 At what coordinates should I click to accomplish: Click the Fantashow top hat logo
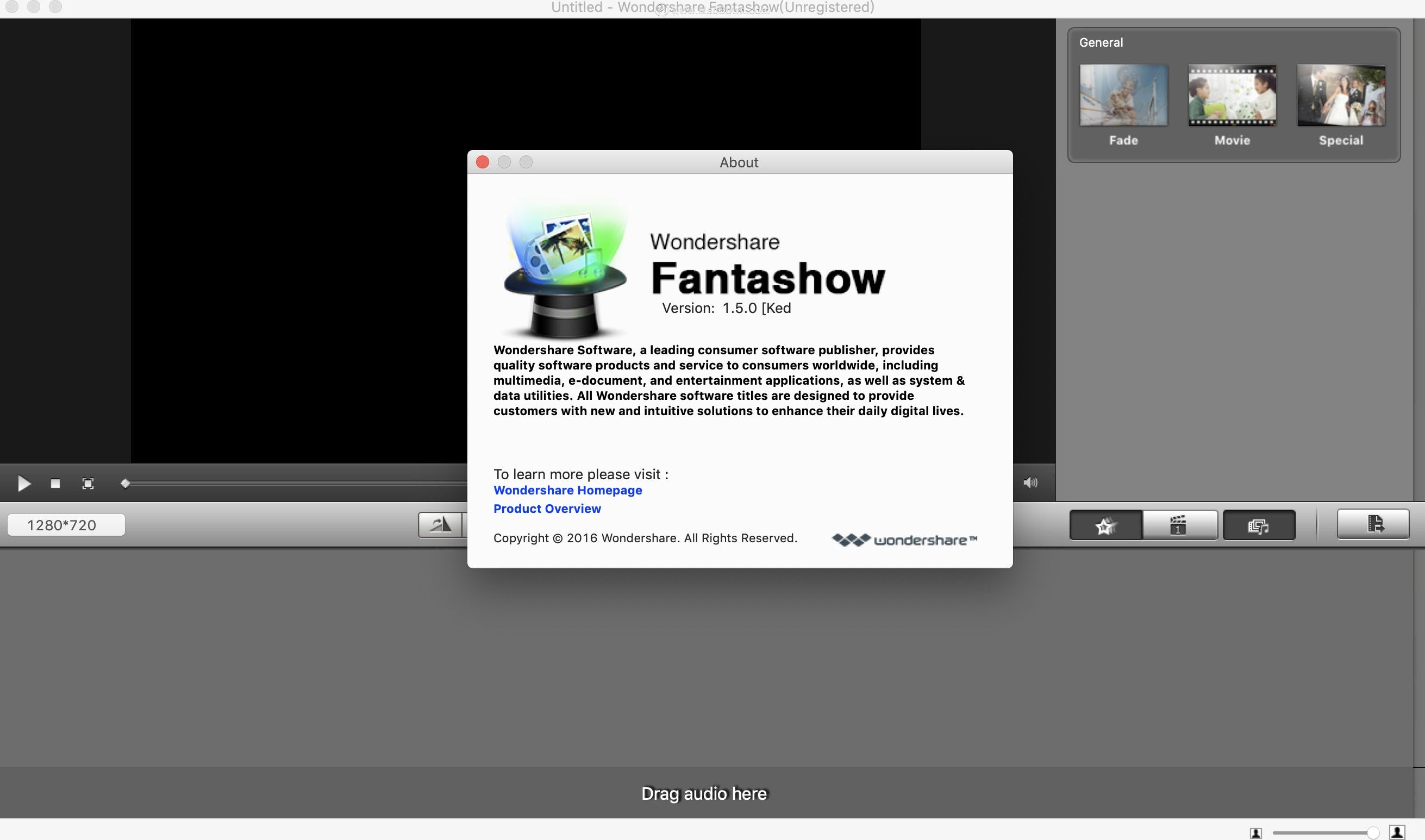click(x=566, y=269)
